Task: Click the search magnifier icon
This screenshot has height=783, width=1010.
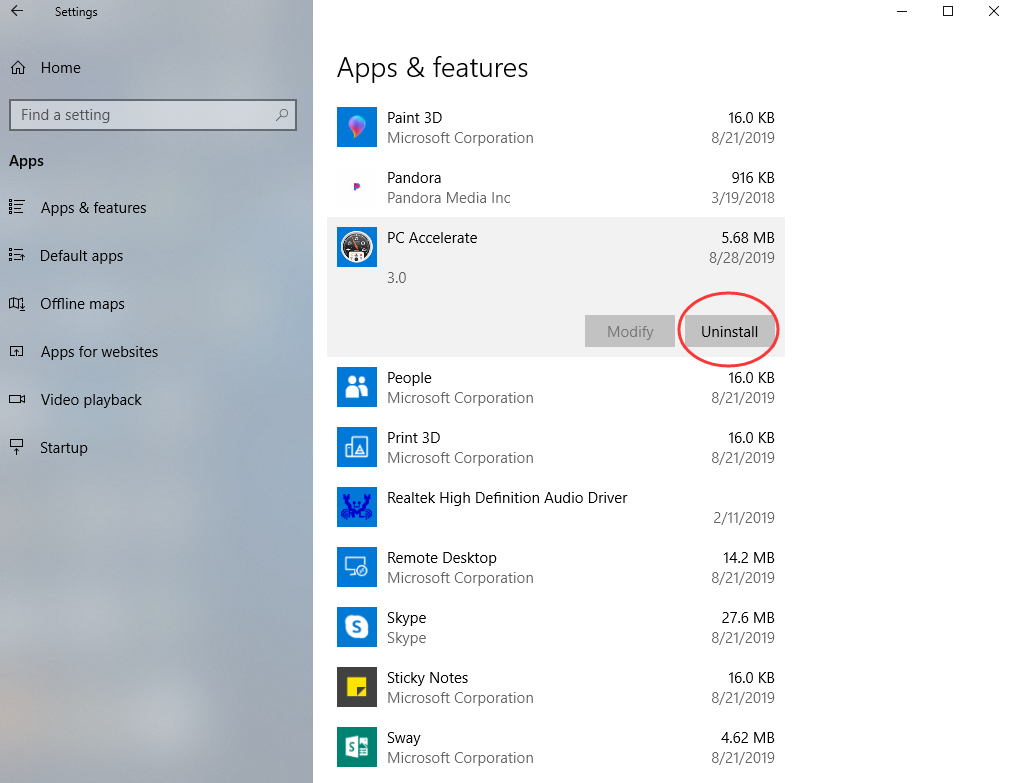Action: [282, 115]
